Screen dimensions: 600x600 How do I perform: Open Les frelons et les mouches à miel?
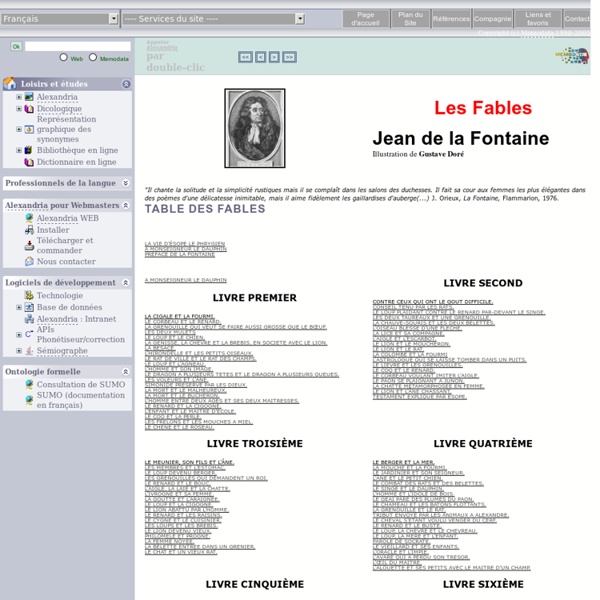click(199, 422)
